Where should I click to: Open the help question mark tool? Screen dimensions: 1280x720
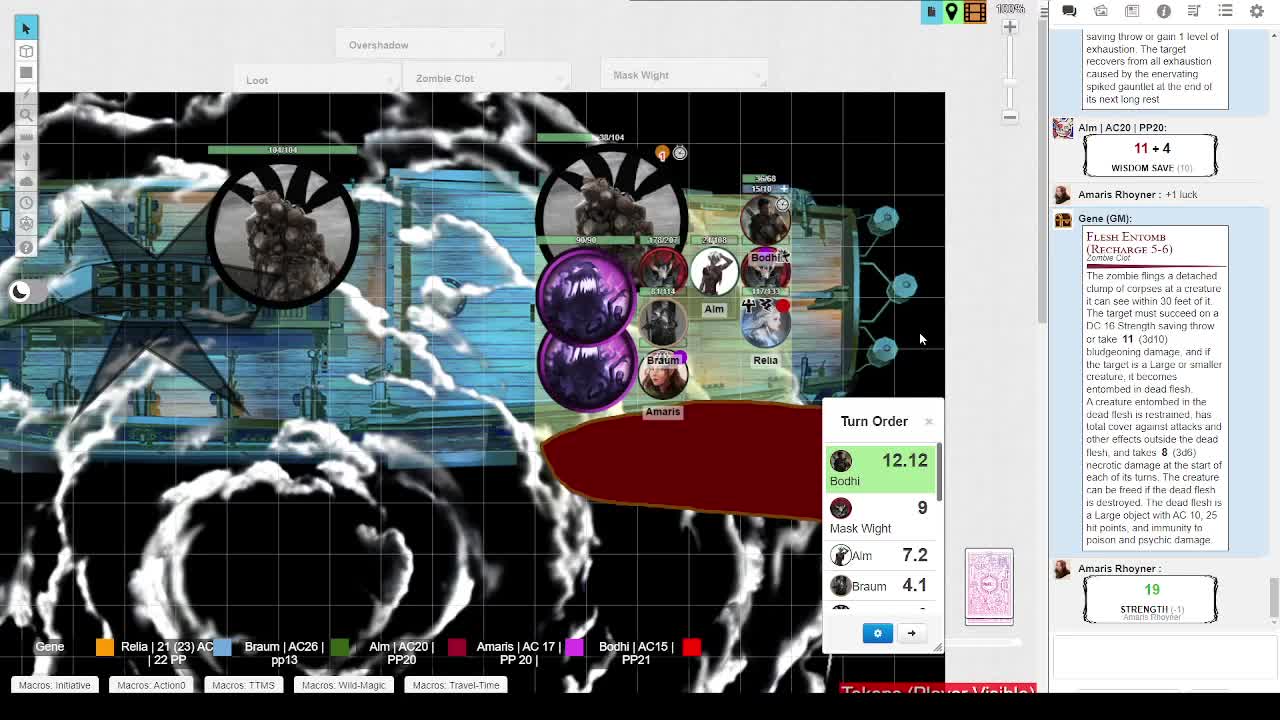[26, 247]
